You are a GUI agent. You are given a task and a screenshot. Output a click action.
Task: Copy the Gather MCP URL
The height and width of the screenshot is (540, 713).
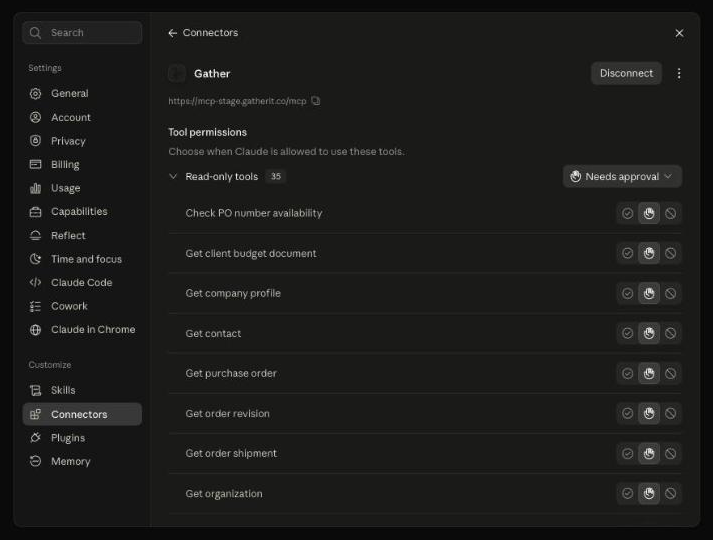(316, 101)
